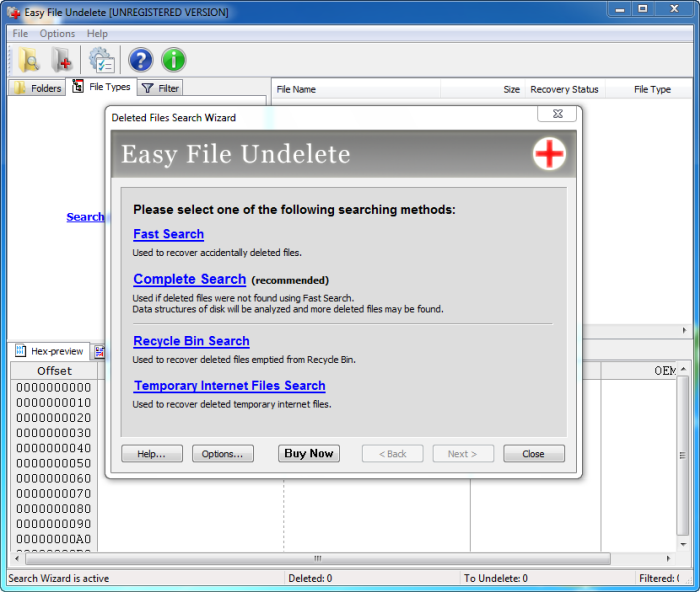Select Recycle Bin Search
This screenshot has width=700, height=592.
point(191,341)
